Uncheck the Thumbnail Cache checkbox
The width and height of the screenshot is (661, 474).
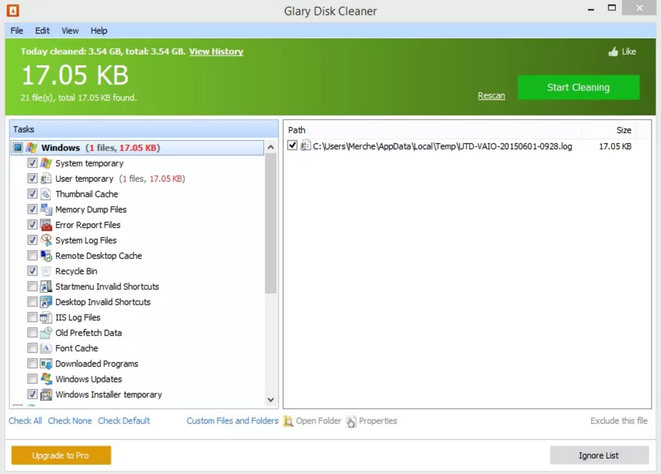[x=32, y=194]
